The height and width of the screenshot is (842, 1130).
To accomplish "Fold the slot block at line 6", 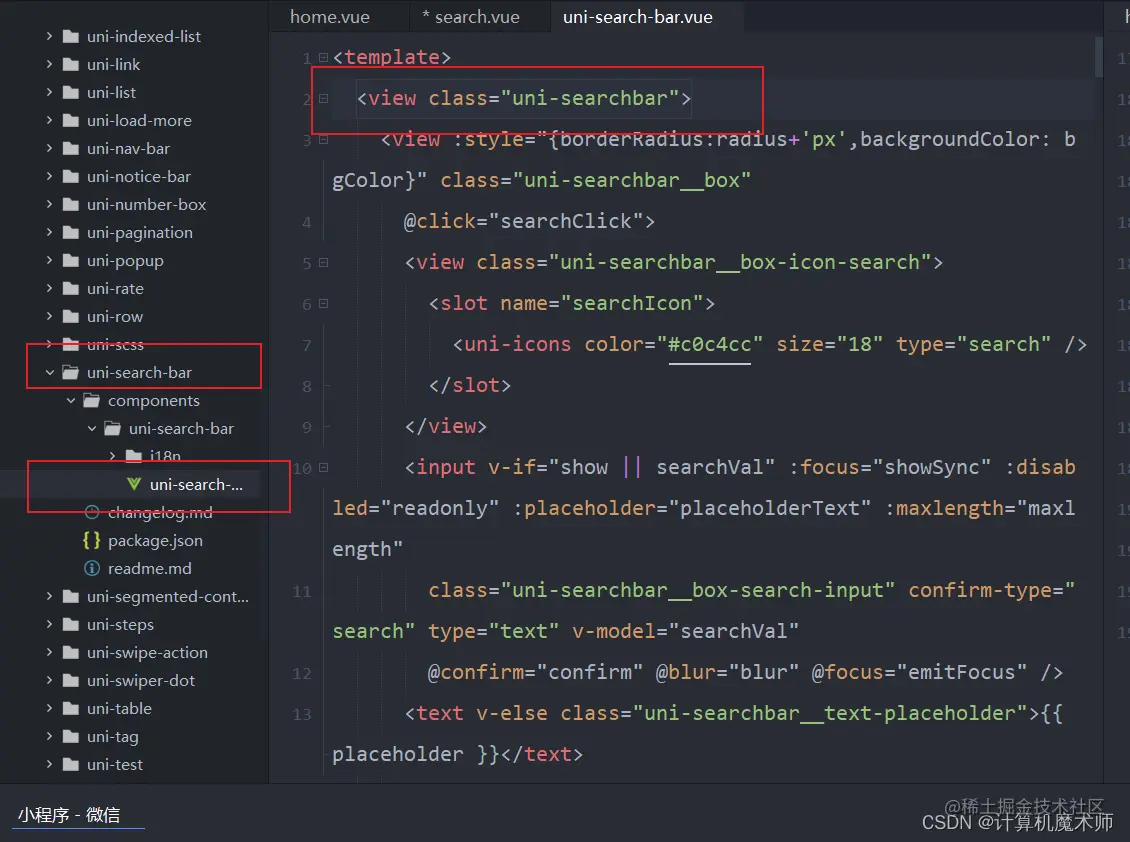I will (x=324, y=304).
